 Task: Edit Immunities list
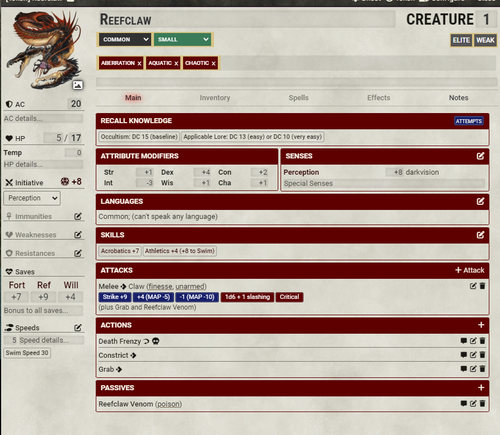(78, 216)
